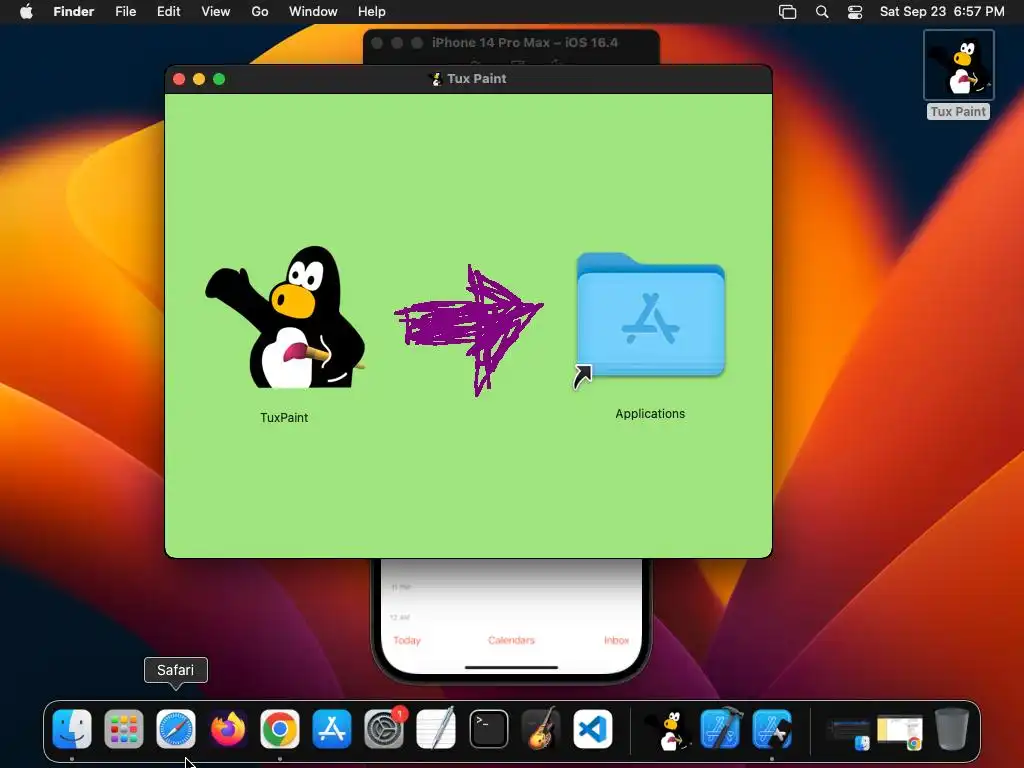Click the Applications label text
This screenshot has height=768, width=1024.
point(650,413)
